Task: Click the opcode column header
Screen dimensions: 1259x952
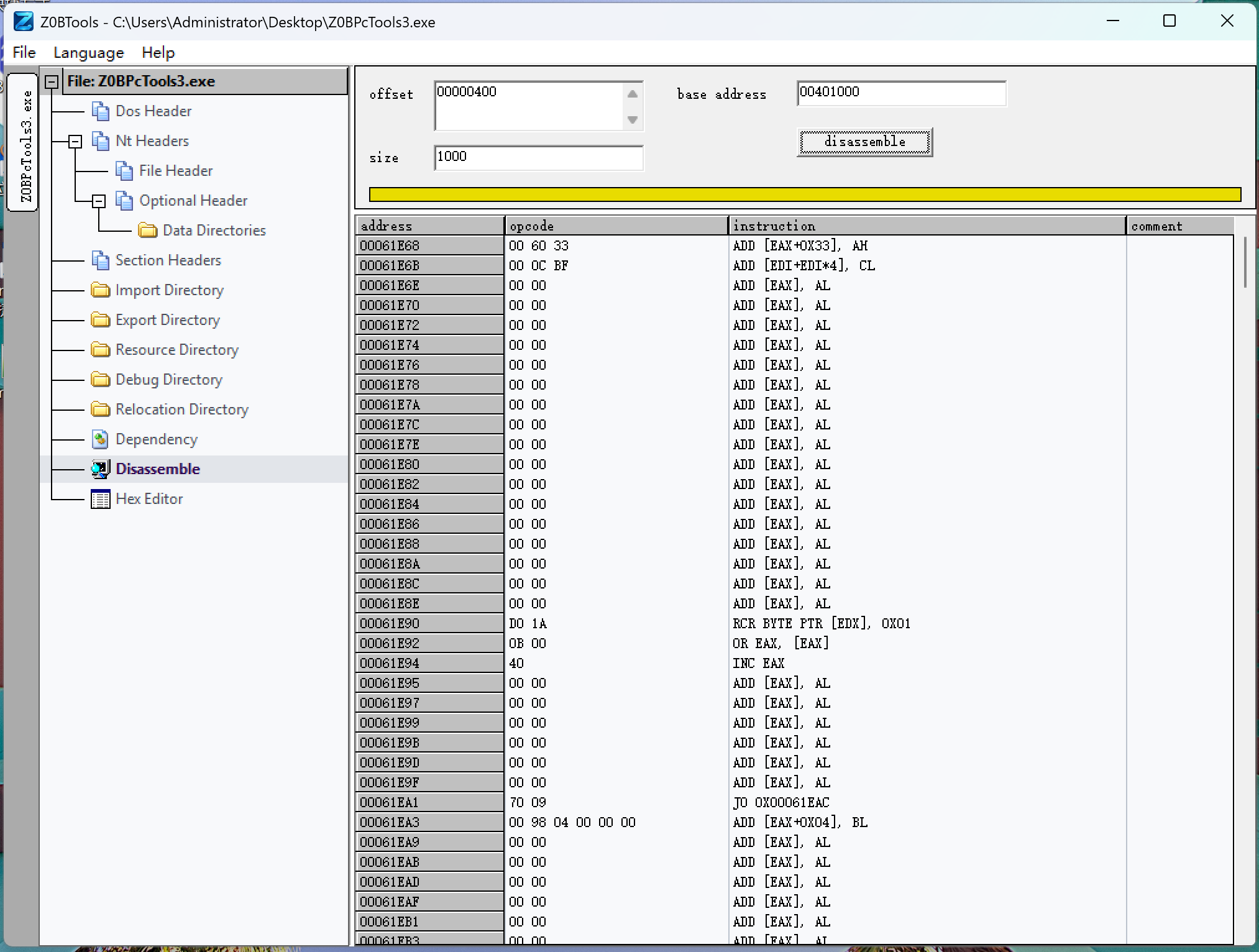Action: (616, 226)
